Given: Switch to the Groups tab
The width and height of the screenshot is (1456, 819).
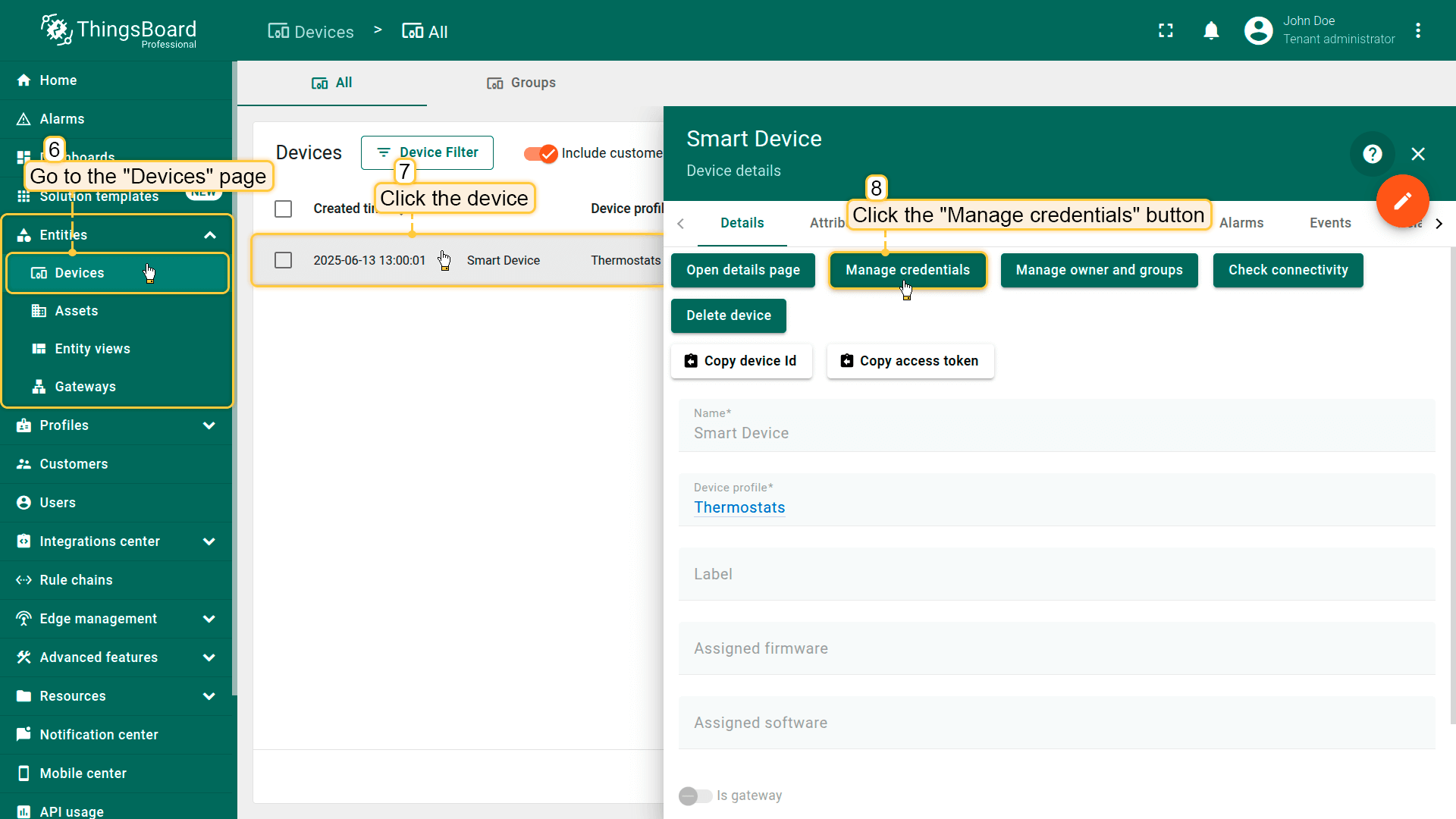Looking at the screenshot, I should 522,83.
